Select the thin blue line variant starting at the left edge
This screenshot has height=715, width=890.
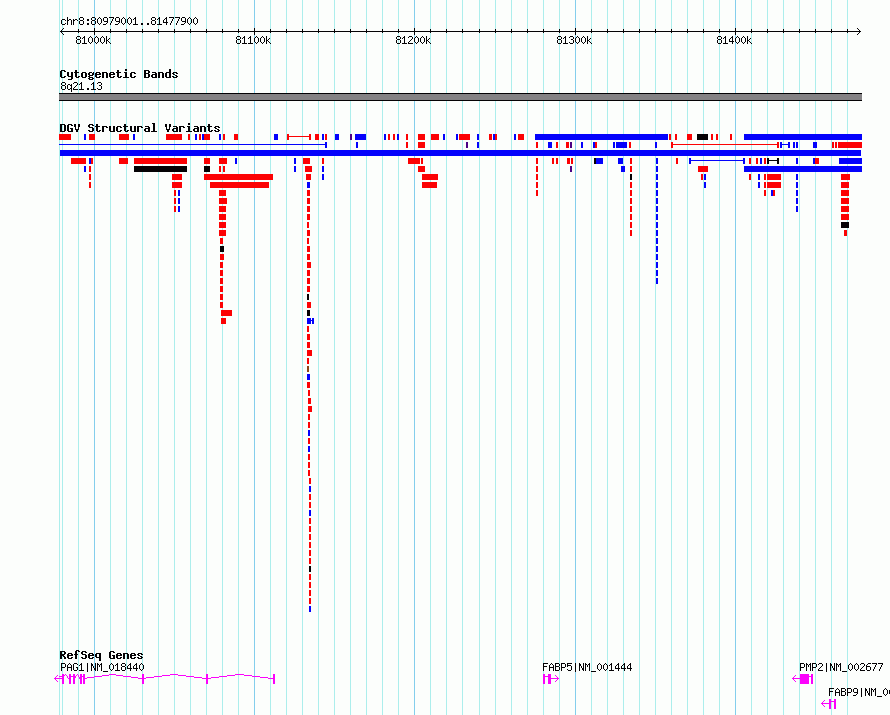(x=193, y=145)
